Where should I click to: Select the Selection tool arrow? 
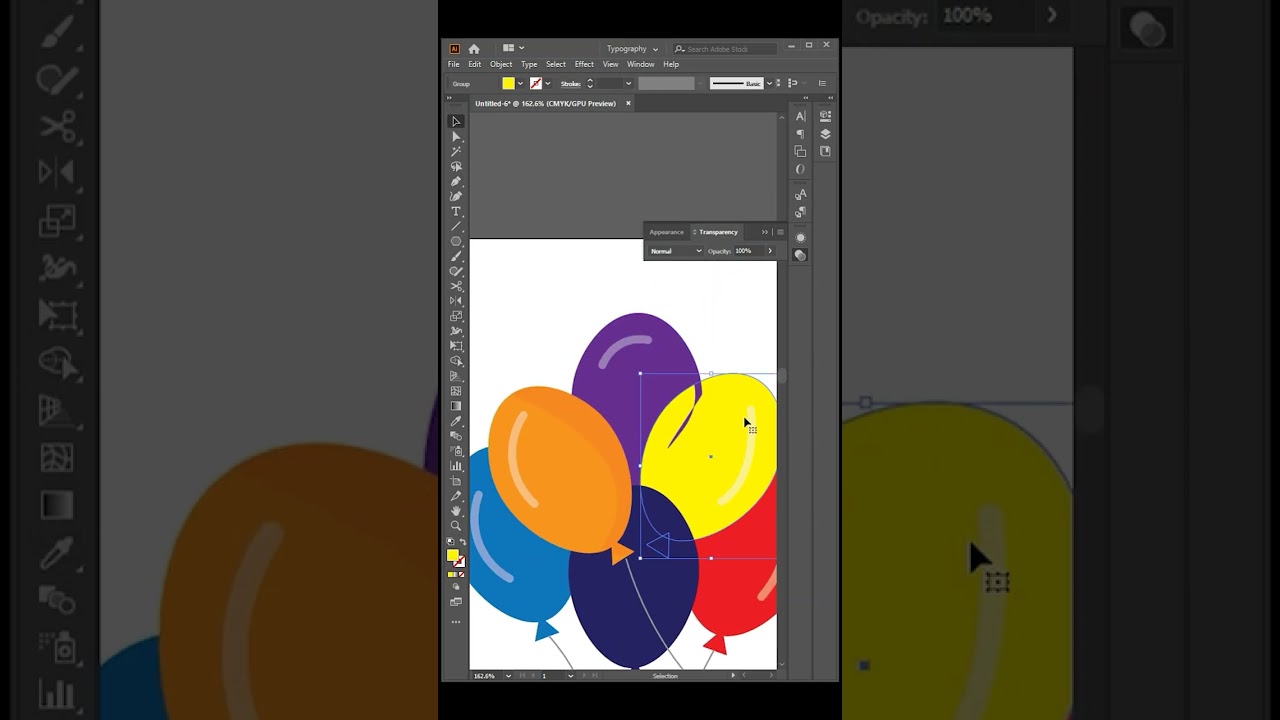point(456,121)
